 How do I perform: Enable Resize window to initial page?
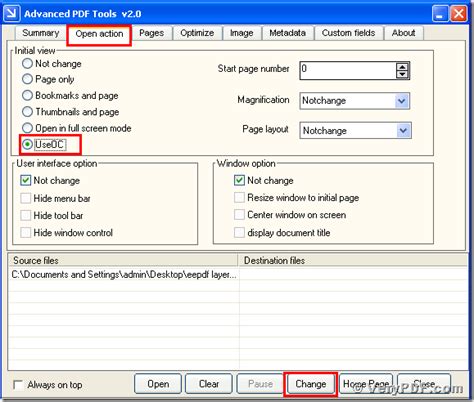pos(239,198)
